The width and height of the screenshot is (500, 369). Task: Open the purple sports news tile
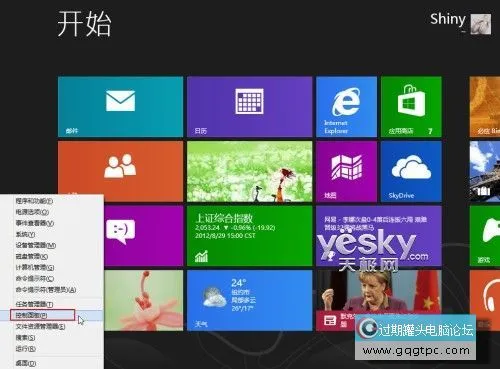click(379, 236)
